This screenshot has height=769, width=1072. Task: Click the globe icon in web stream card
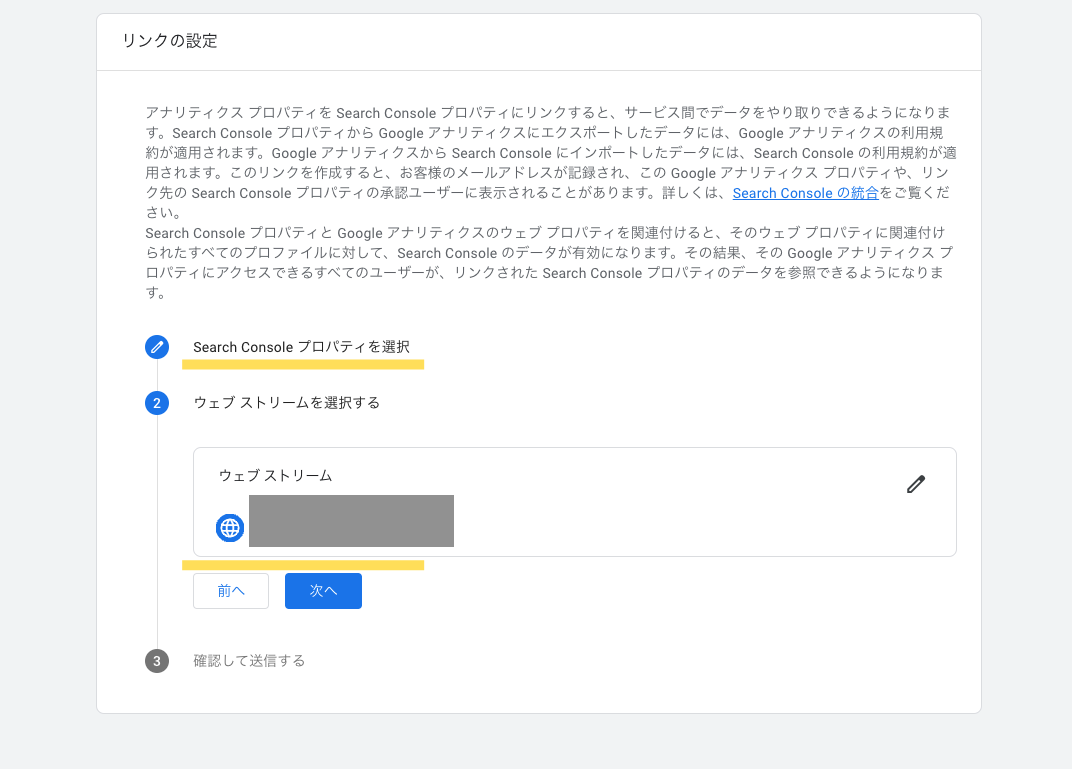point(230,528)
